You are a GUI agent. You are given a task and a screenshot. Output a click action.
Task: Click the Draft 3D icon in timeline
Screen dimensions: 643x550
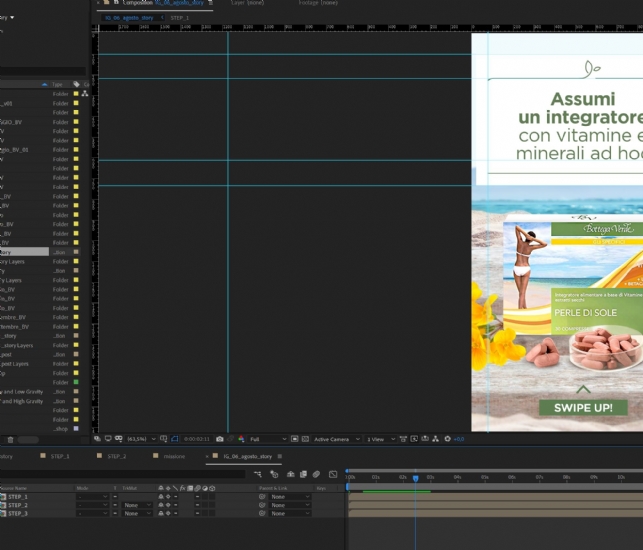(274, 474)
